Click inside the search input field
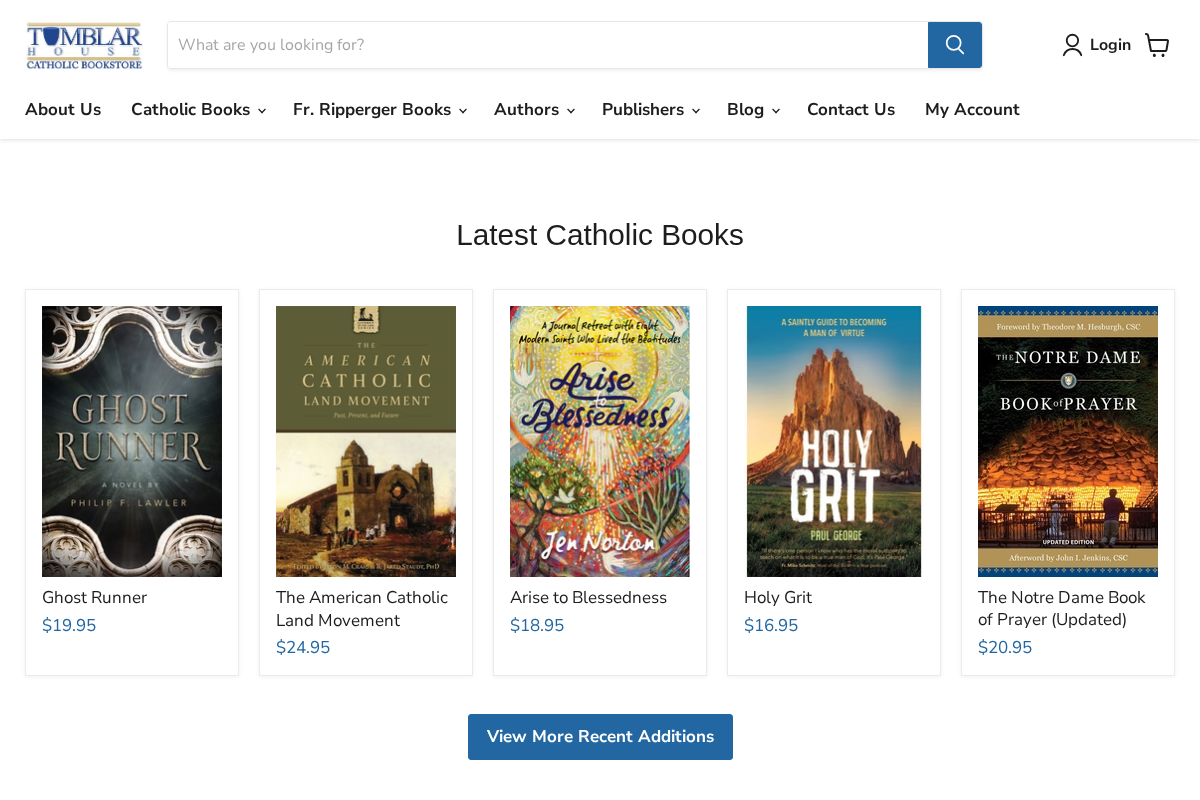The width and height of the screenshot is (1200, 800). 546,44
